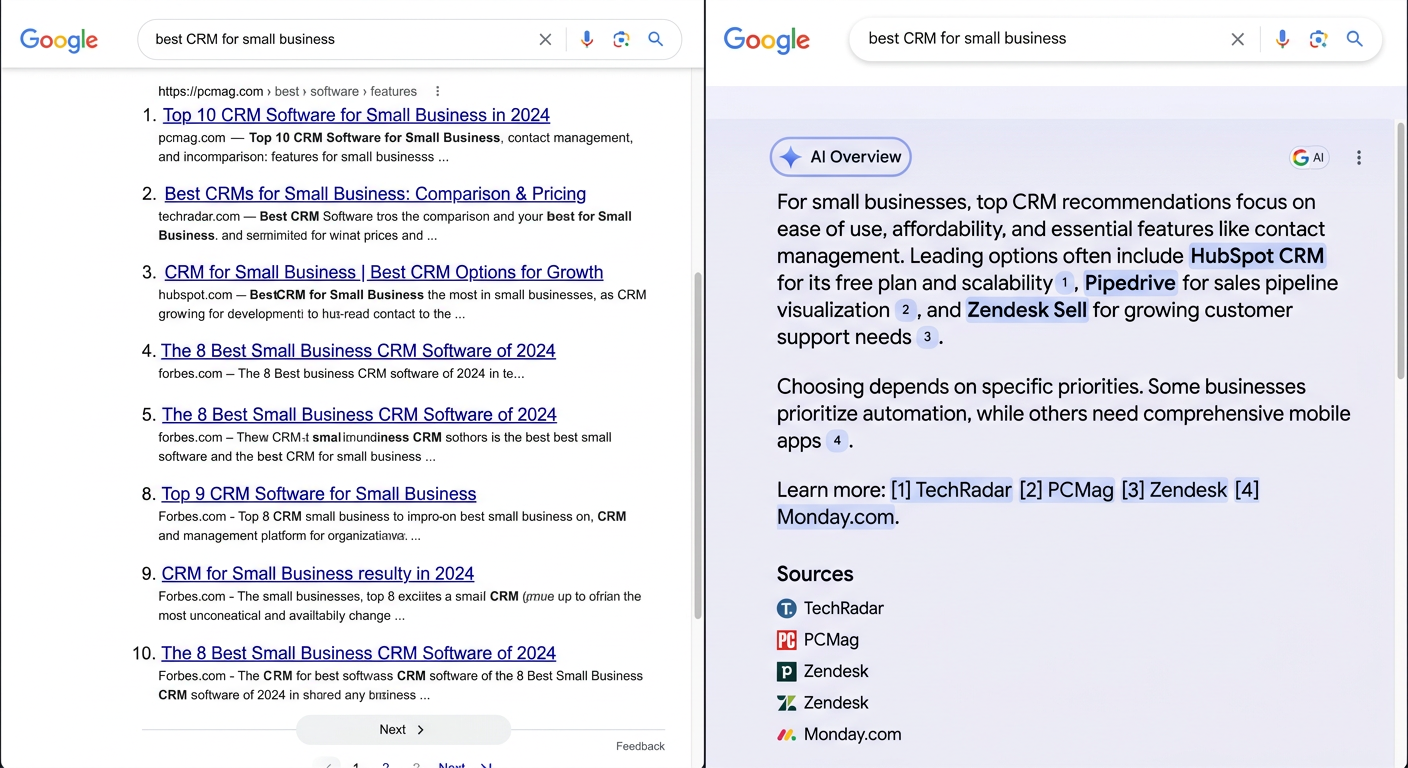Click the magnifier search icon in right window

point(1355,39)
